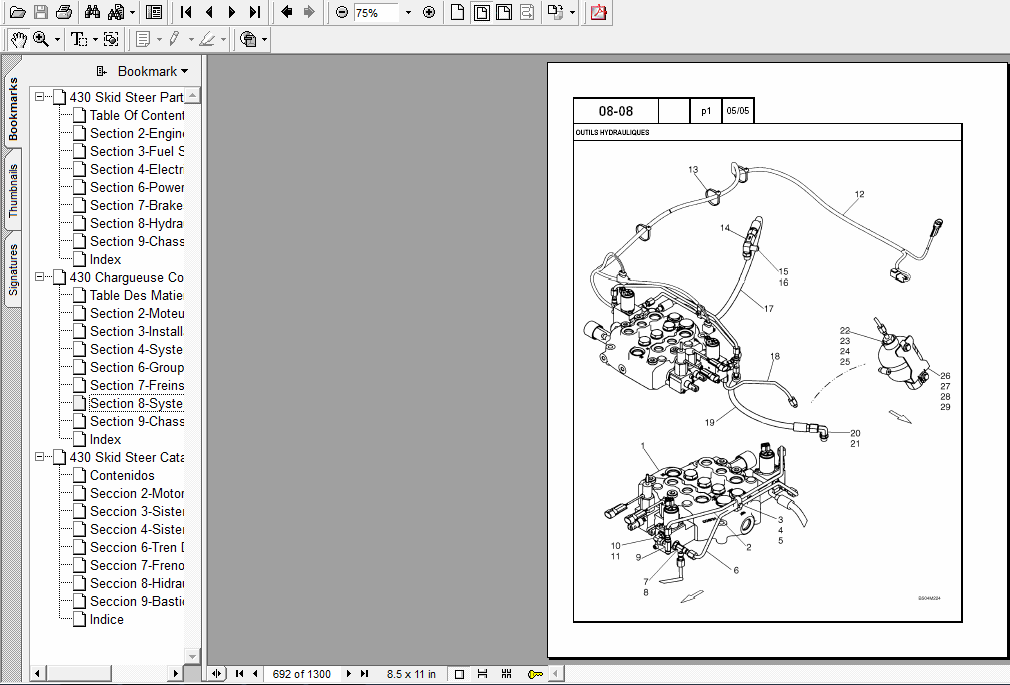
Task: Click the Print icon
Action: 64,12
